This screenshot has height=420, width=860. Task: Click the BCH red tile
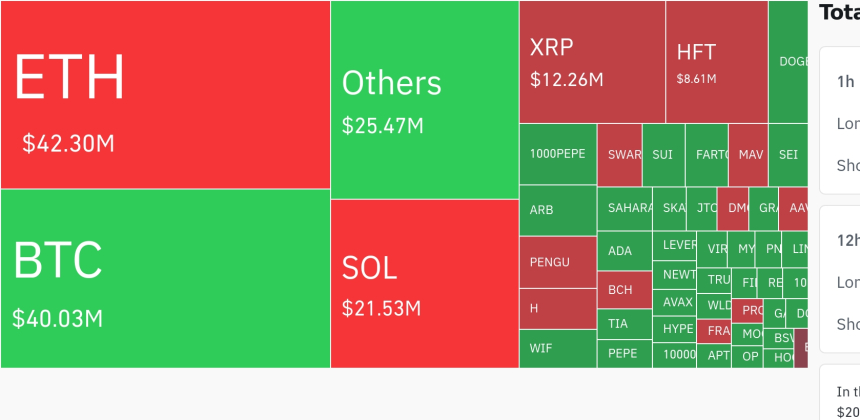[624, 290]
